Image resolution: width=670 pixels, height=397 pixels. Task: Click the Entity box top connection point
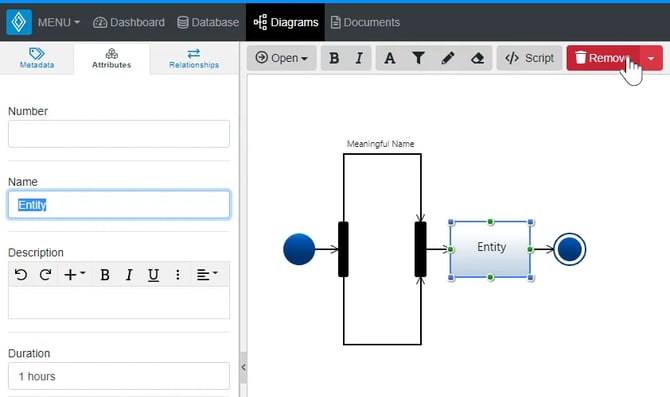coord(491,222)
